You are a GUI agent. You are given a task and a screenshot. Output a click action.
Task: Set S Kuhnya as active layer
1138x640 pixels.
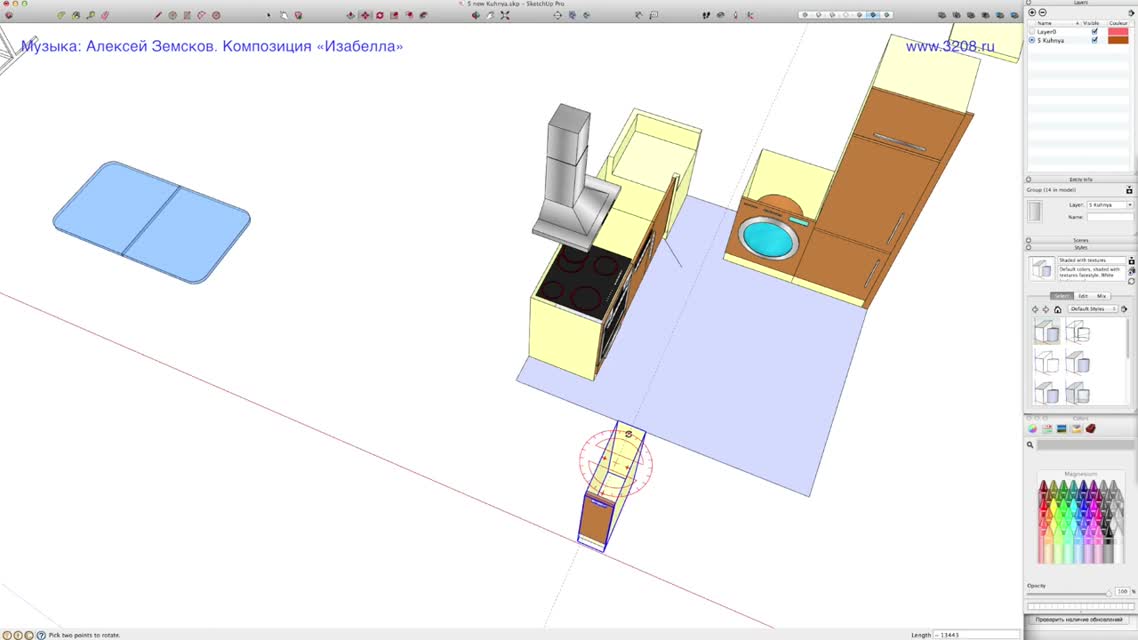[x=1032, y=41]
